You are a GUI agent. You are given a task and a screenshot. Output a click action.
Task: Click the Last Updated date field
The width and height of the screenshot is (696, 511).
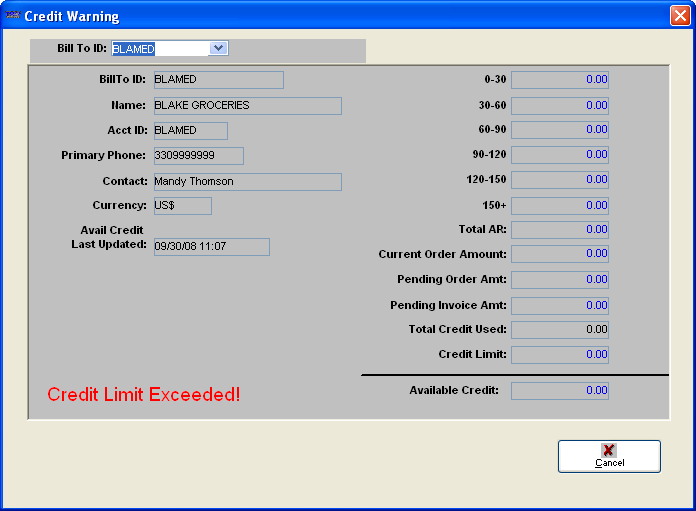click(210, 247)
